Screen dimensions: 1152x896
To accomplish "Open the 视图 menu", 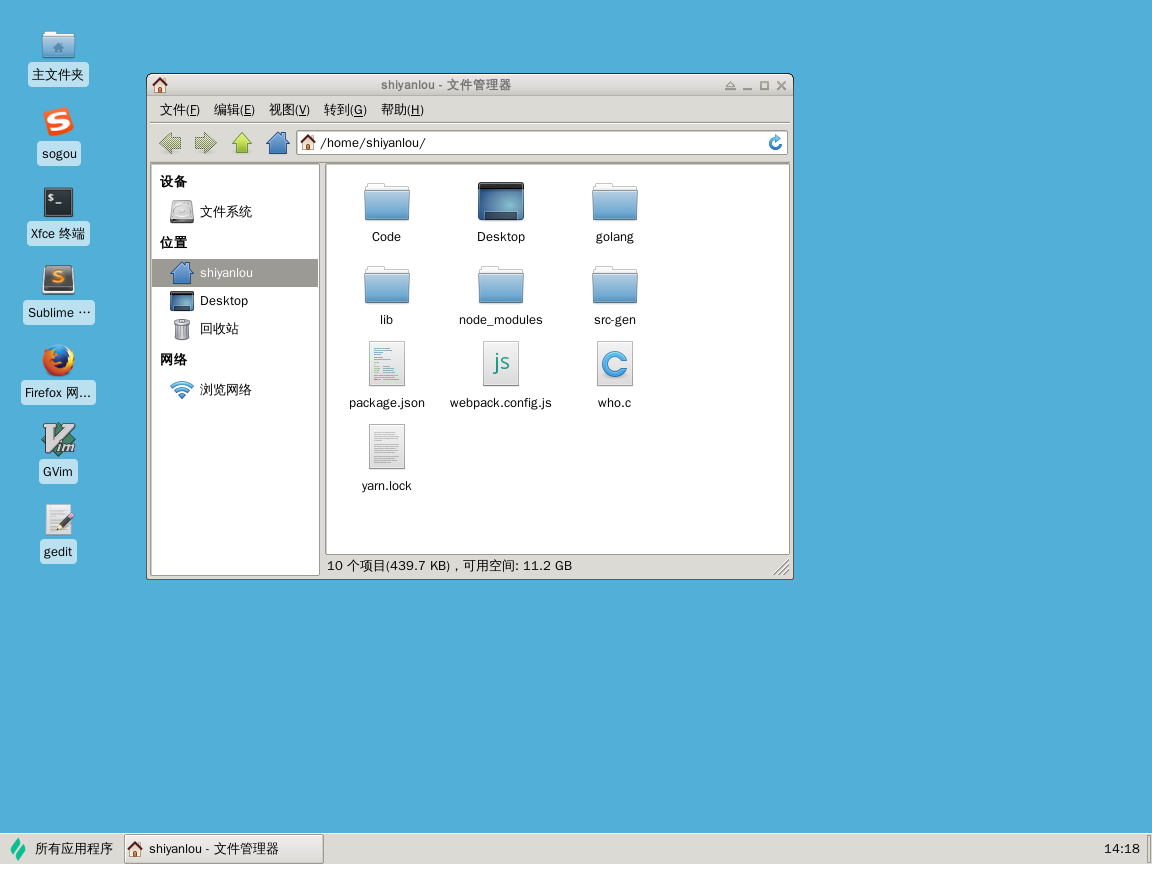I will coord(288,110).
